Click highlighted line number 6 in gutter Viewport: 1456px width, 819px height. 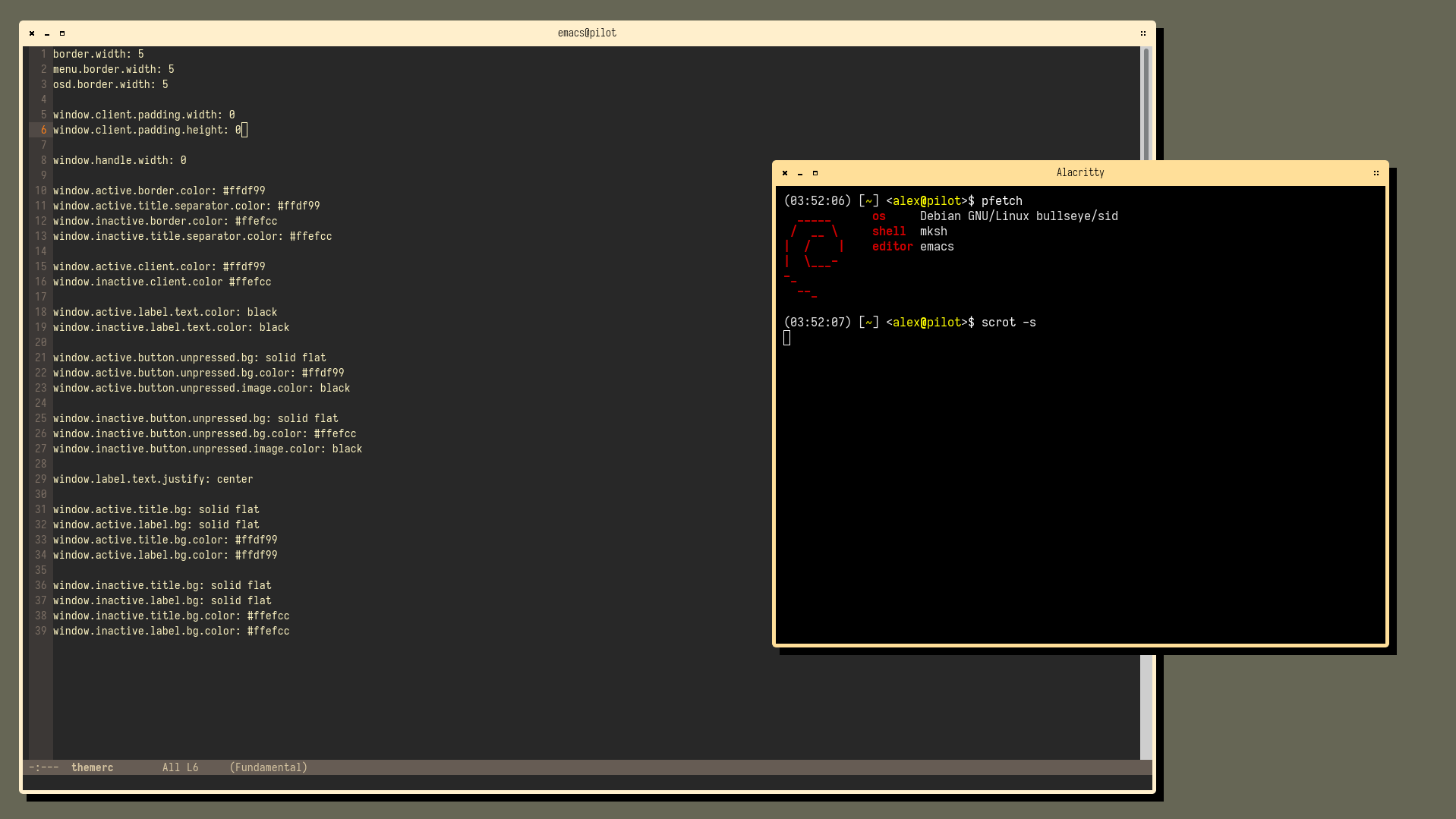44,130
